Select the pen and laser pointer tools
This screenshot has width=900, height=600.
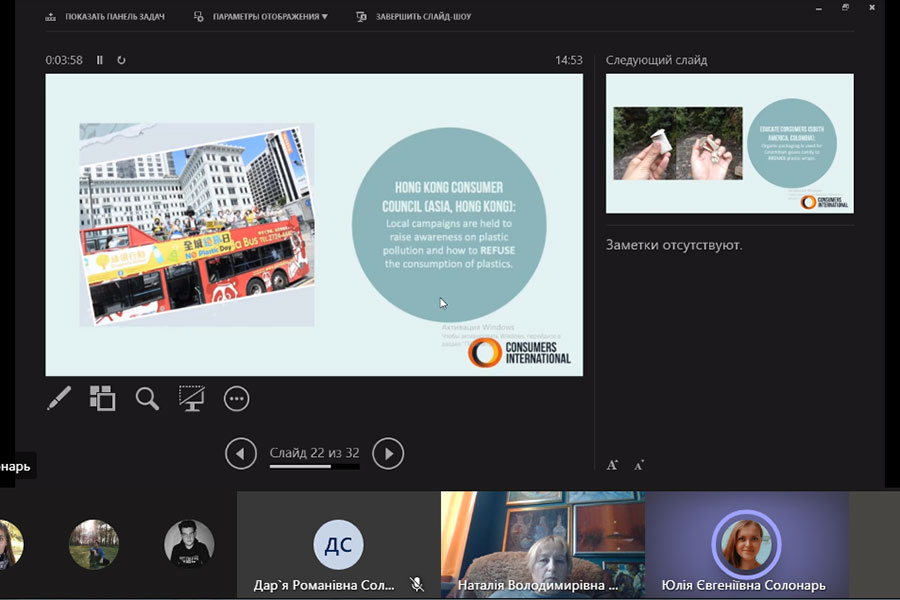(59, 399)
